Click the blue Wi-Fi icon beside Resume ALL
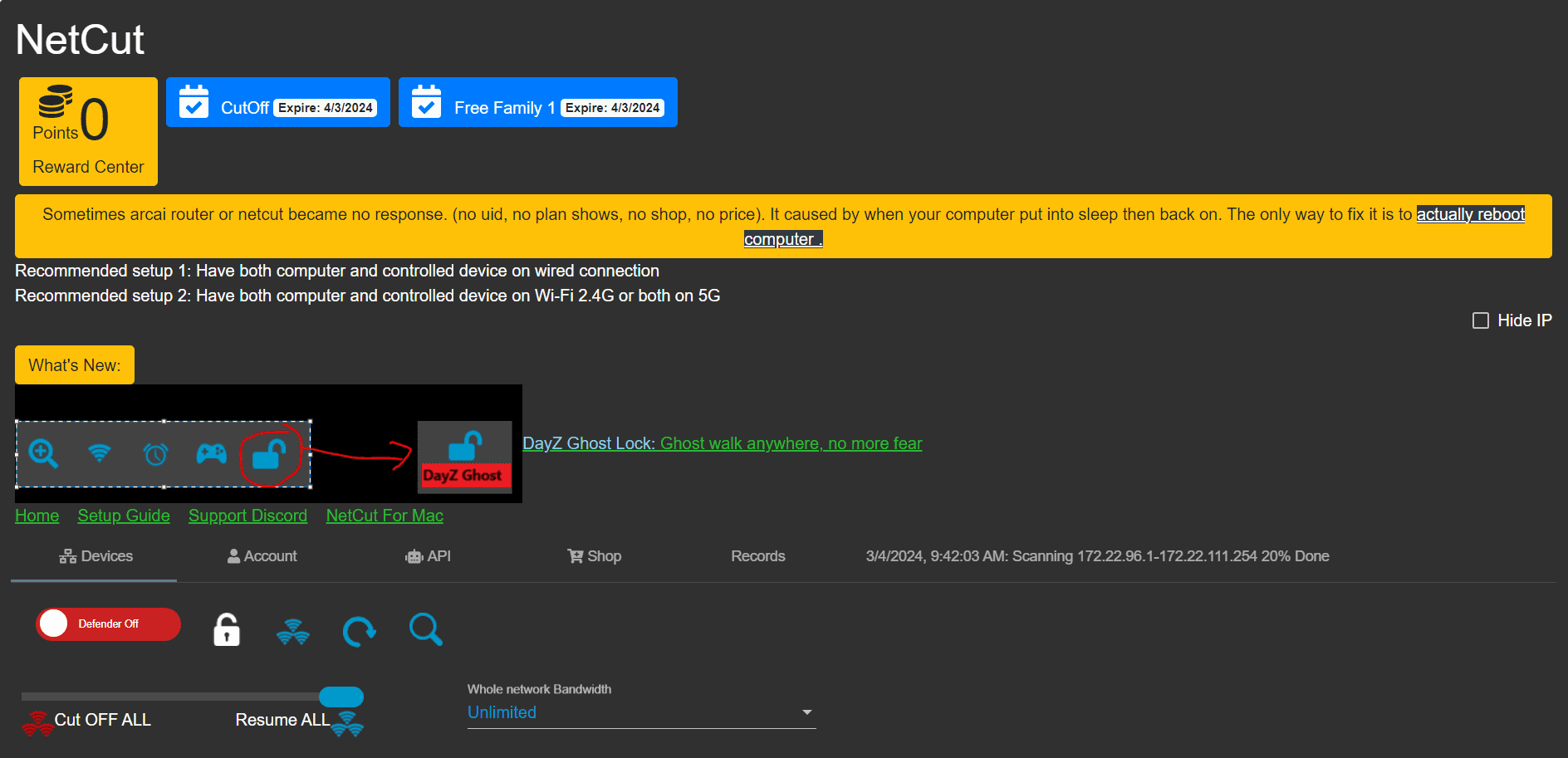 [347, 724]
